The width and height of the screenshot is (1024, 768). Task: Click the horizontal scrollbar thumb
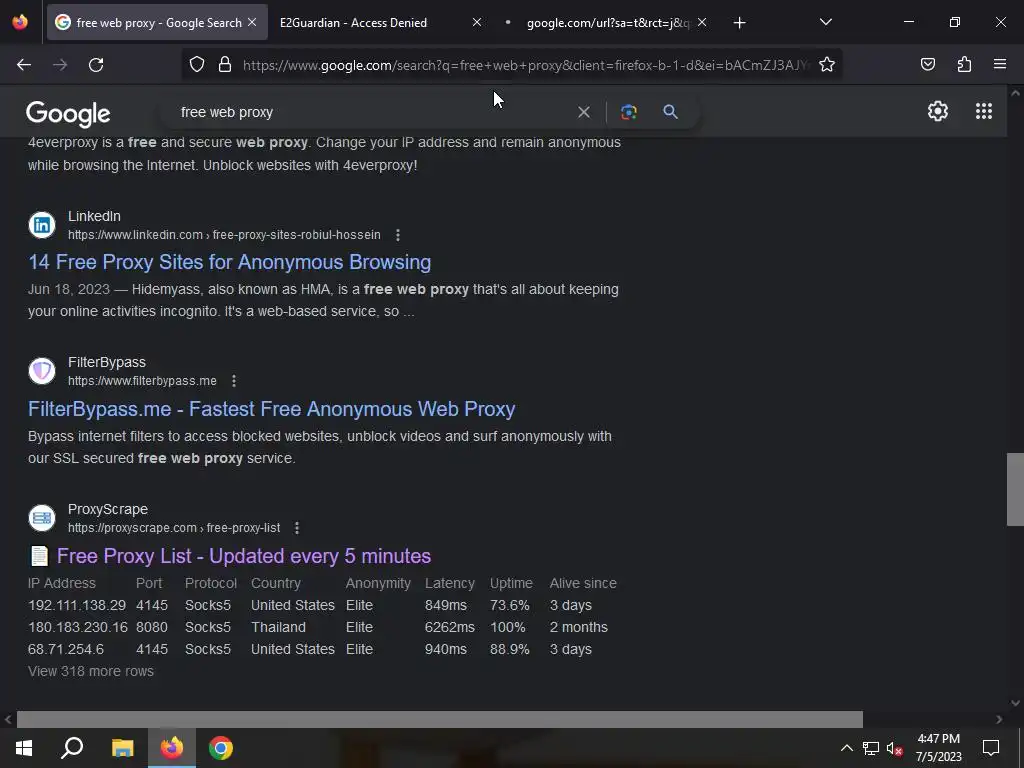pos(440,719)
